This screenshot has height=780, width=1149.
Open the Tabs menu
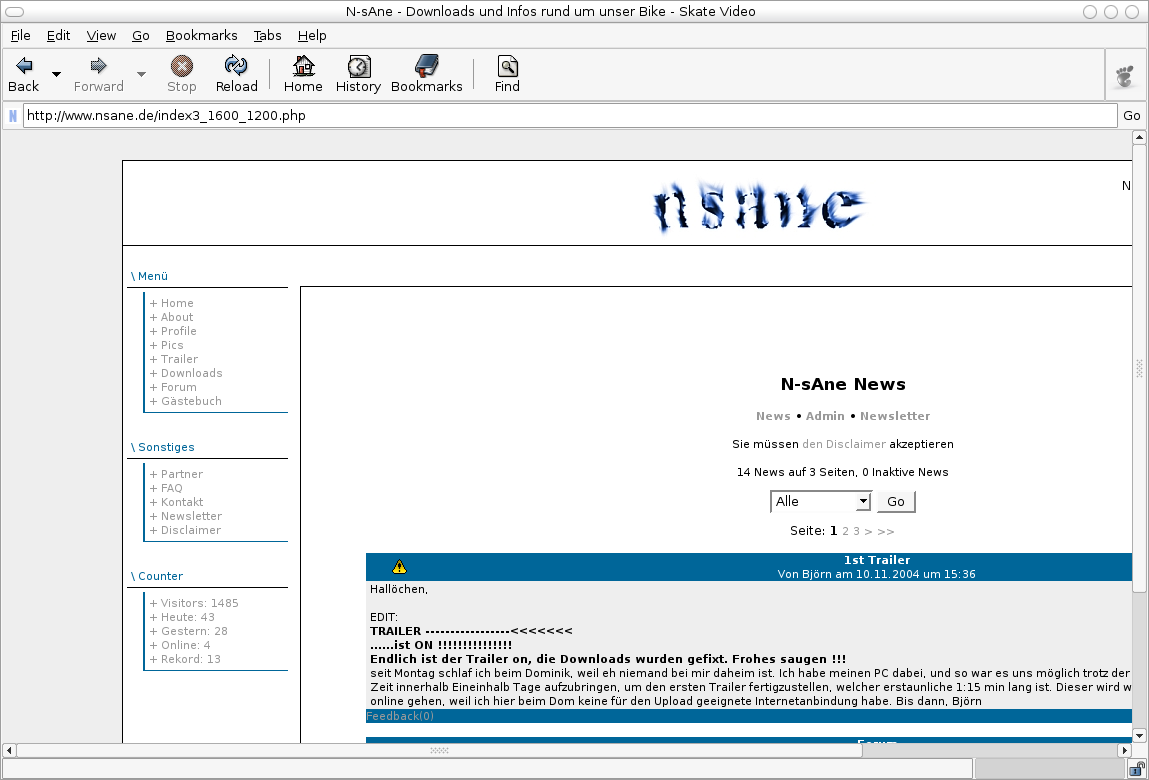pos(267,35)
